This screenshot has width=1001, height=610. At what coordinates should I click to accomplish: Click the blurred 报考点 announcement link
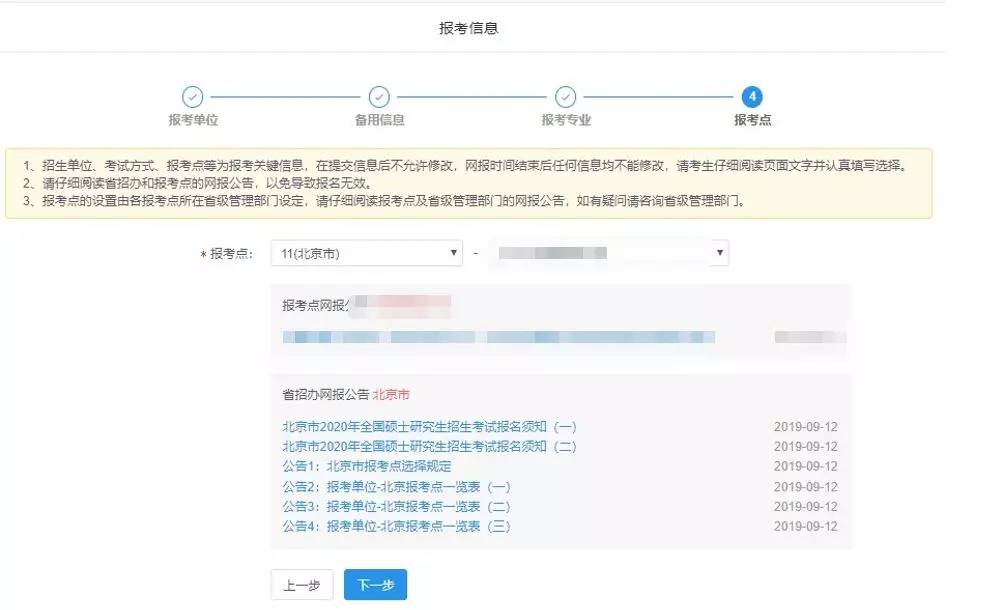(500, 337)
